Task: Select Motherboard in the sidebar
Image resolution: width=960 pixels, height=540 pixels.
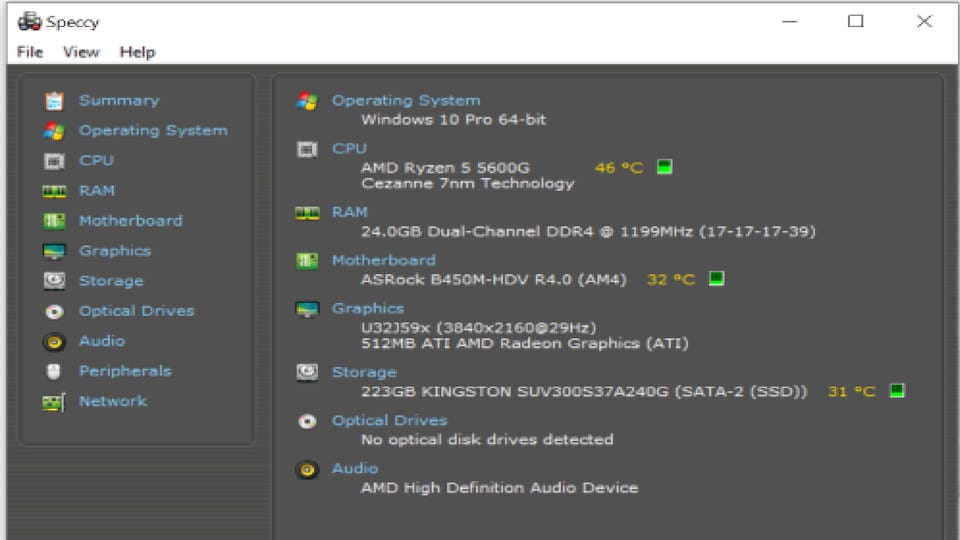Action: (x=130, y=220)
